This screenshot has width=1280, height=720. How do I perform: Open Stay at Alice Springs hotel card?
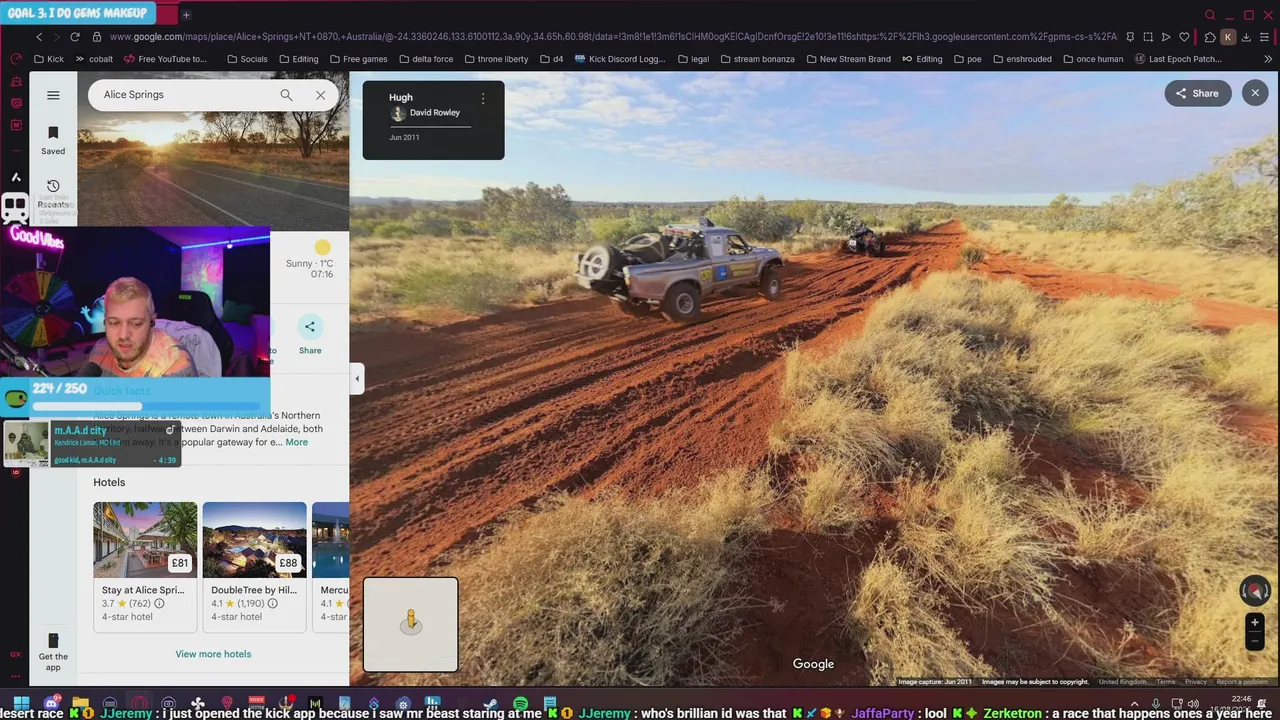(145, 566)
